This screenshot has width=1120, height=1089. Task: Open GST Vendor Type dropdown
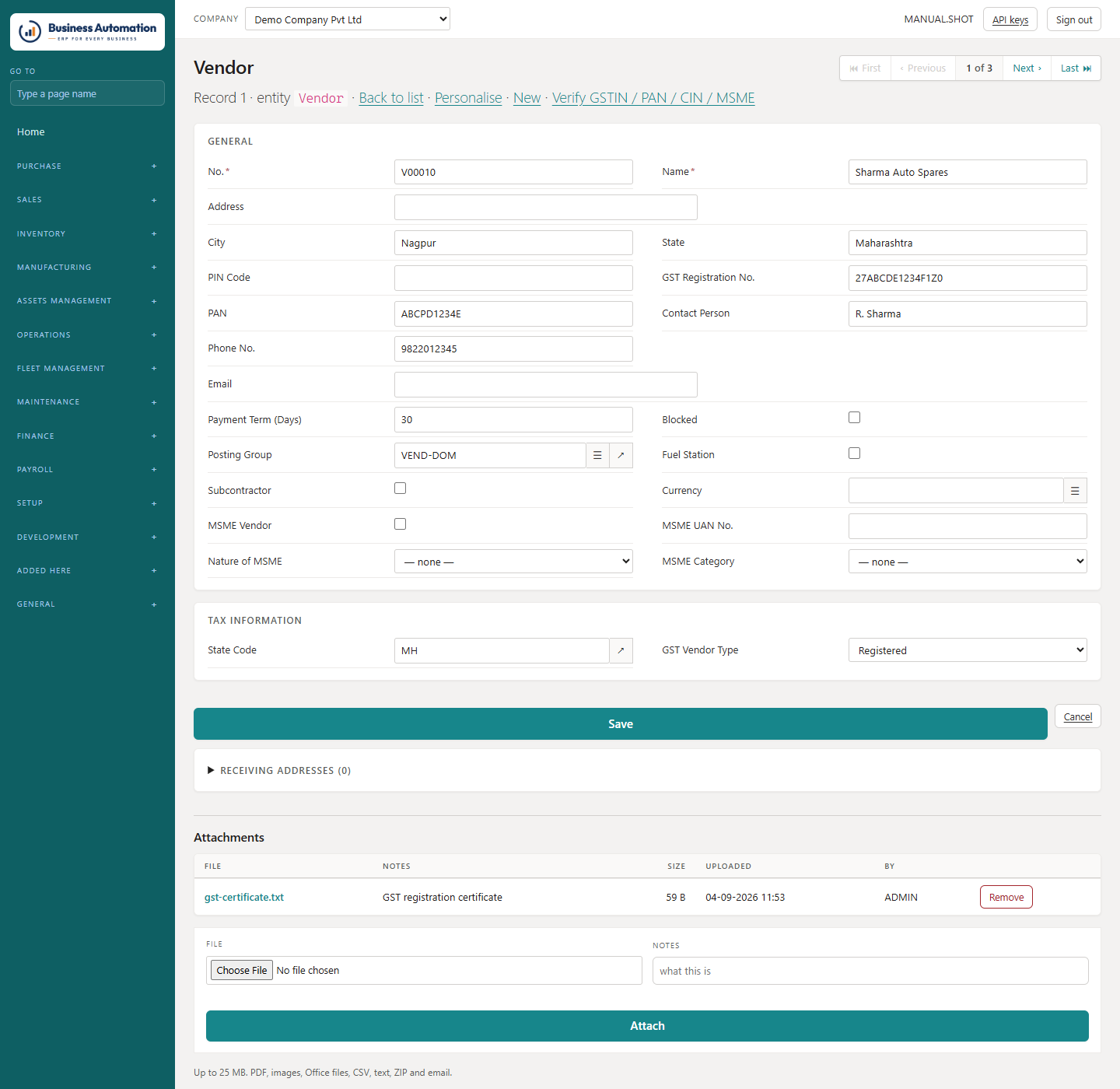[x=968, y=650]
